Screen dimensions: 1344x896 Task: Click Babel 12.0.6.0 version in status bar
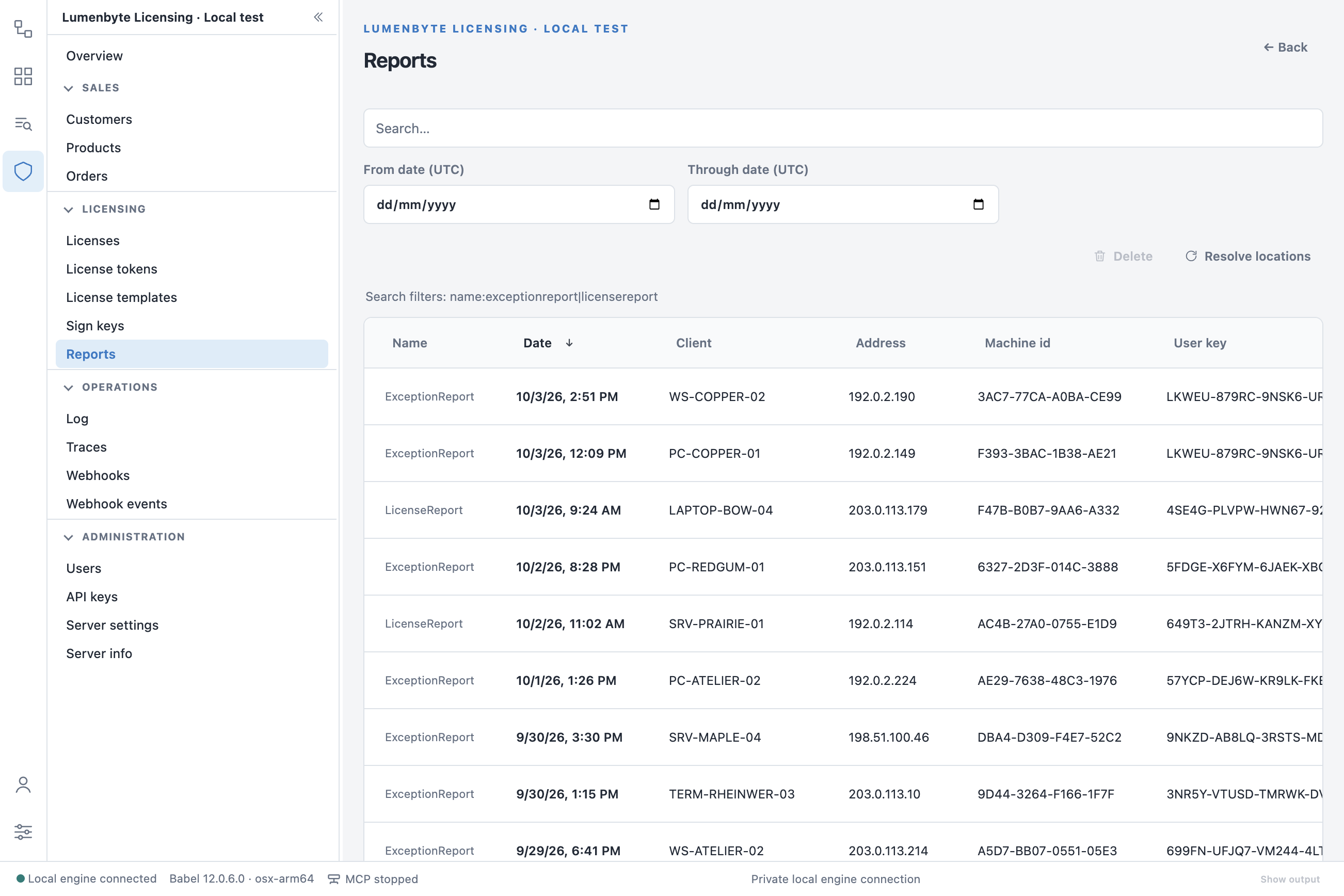241,879
